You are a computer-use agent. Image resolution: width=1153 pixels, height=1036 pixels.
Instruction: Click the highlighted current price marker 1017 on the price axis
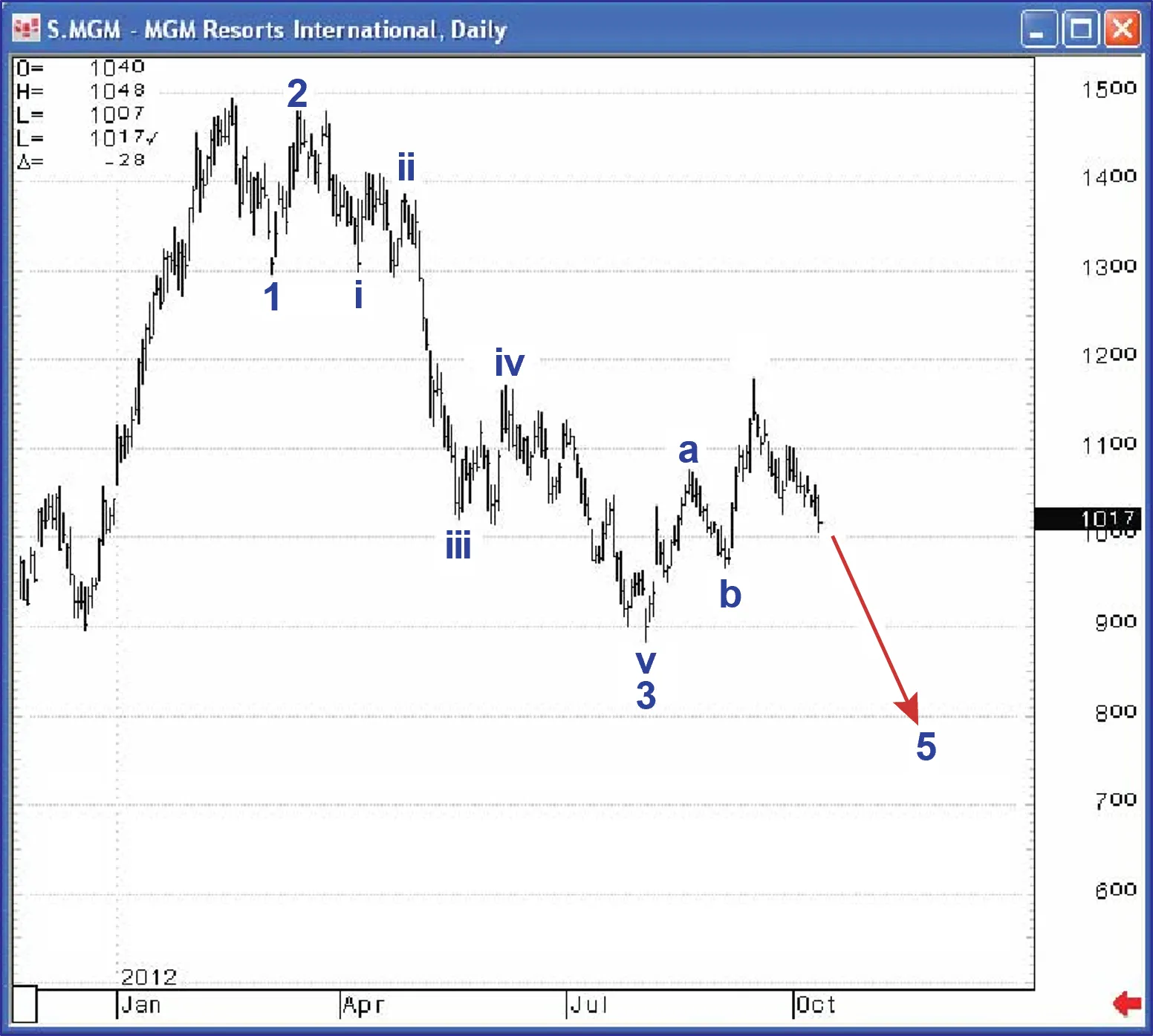click(1088, 518)
